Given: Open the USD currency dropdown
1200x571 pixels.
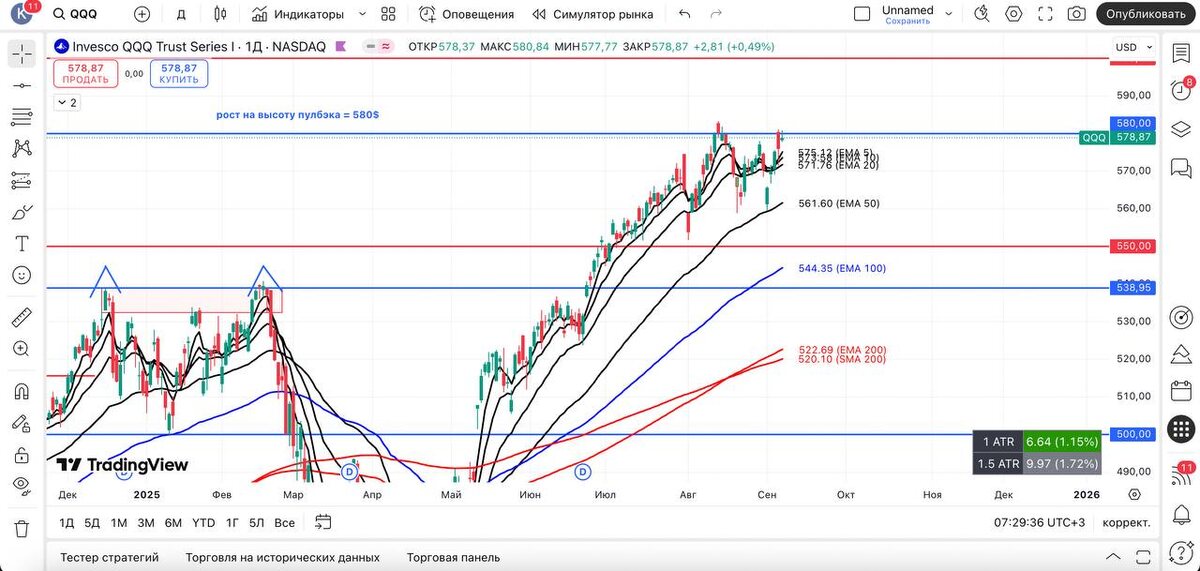Looking at the screenshot, I should 1136,47.
